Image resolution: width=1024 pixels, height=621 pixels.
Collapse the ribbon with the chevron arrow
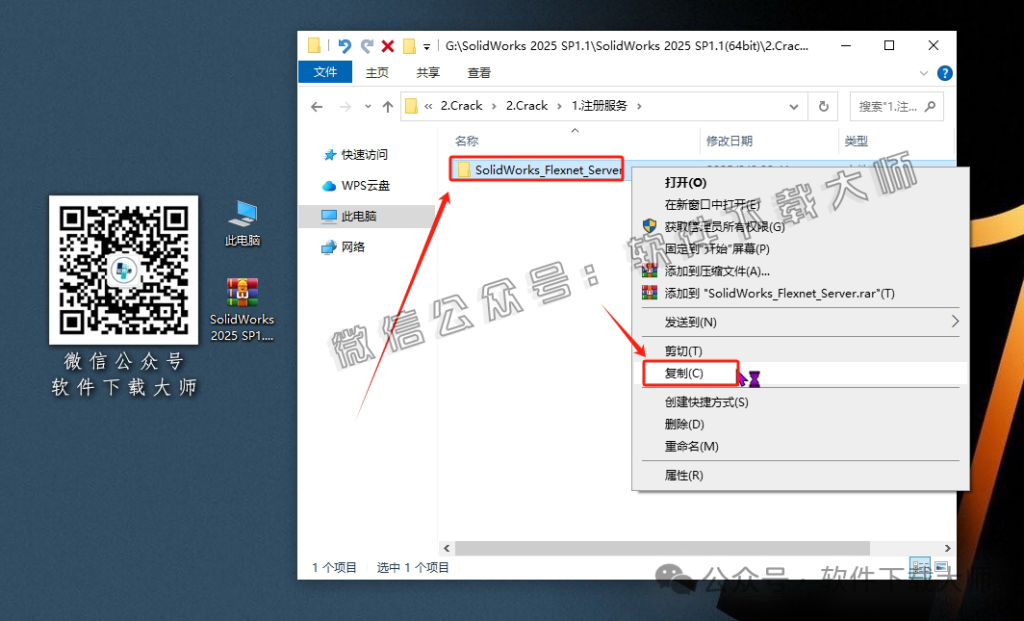[925, 72]
